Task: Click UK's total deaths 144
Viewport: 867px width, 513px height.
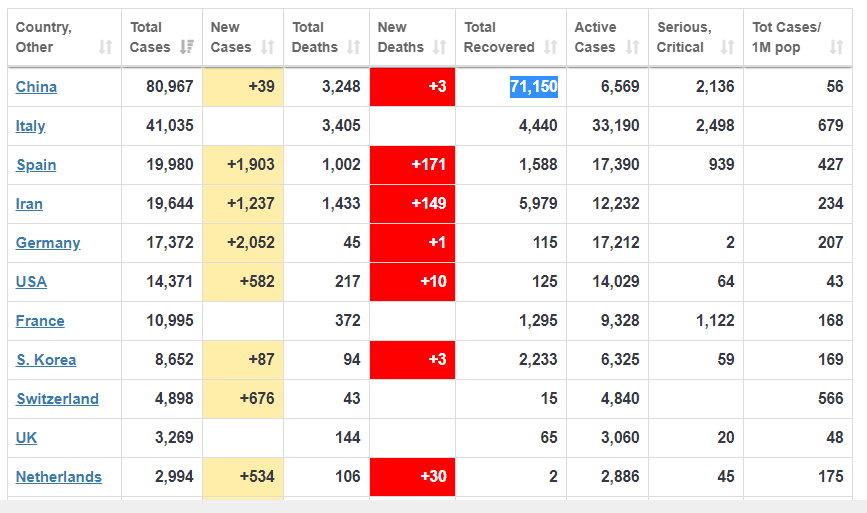Action: pos(348,437)
